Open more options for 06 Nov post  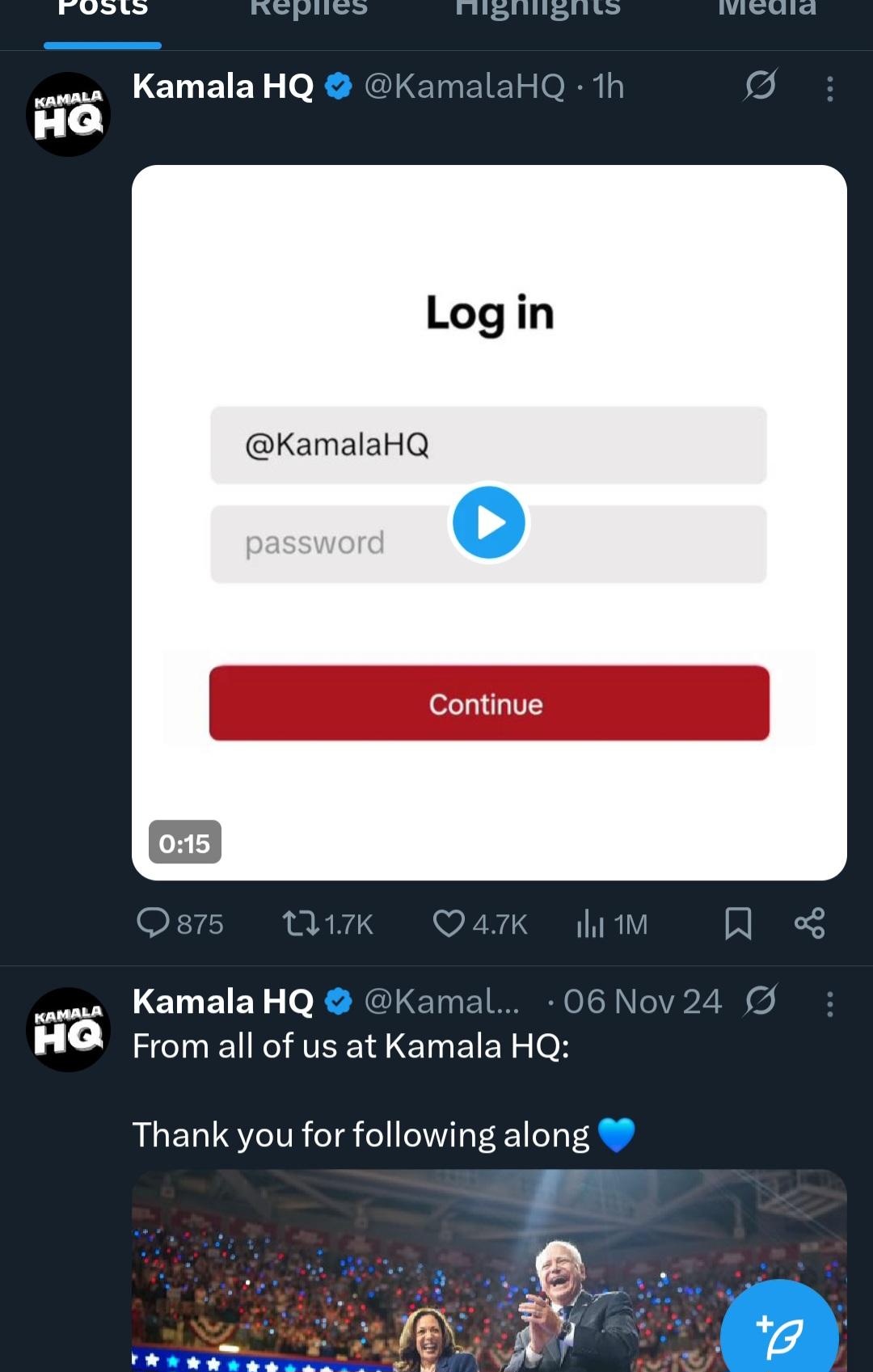[x=829, y=1004]
